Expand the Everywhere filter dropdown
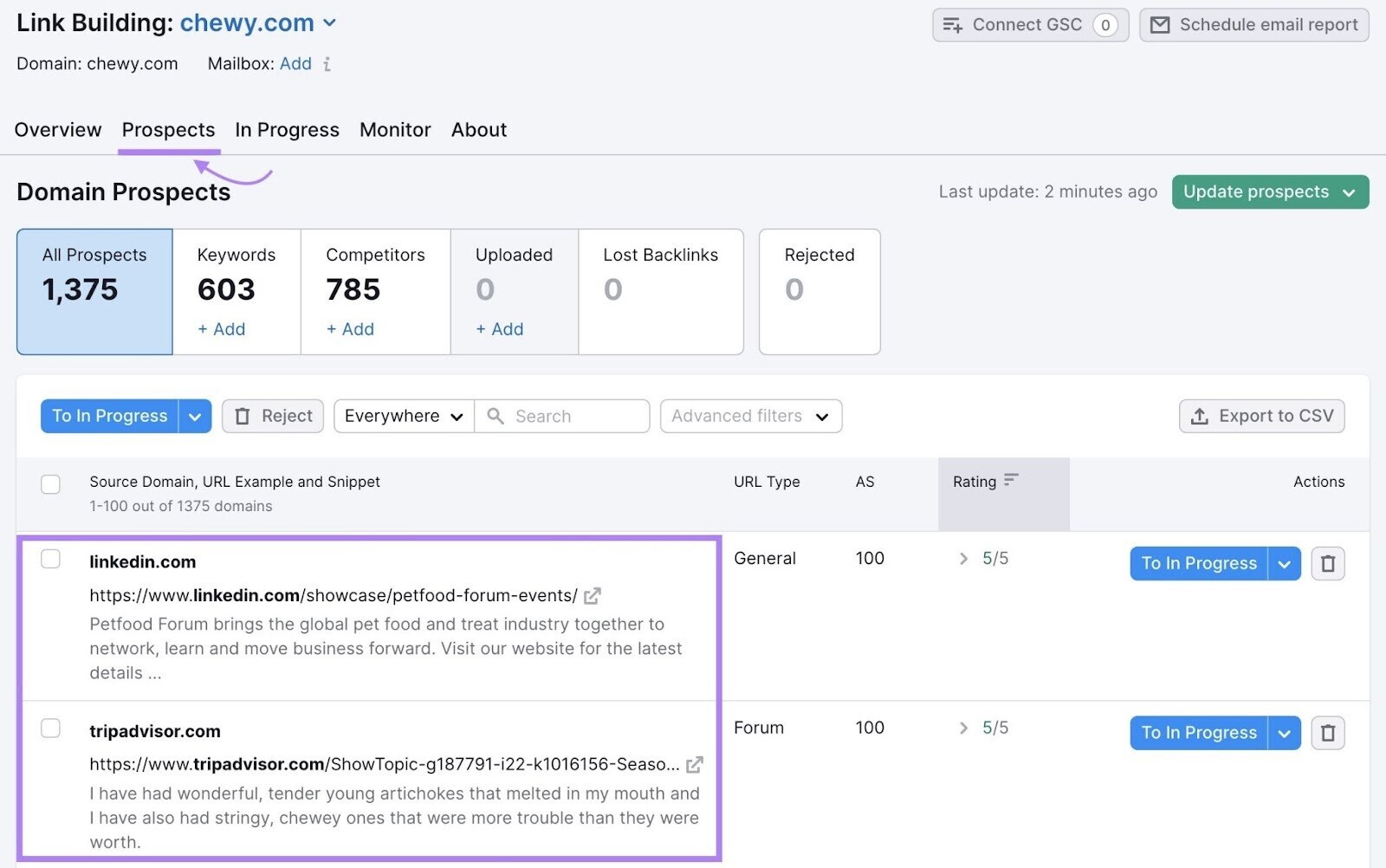 click(457, 416)
